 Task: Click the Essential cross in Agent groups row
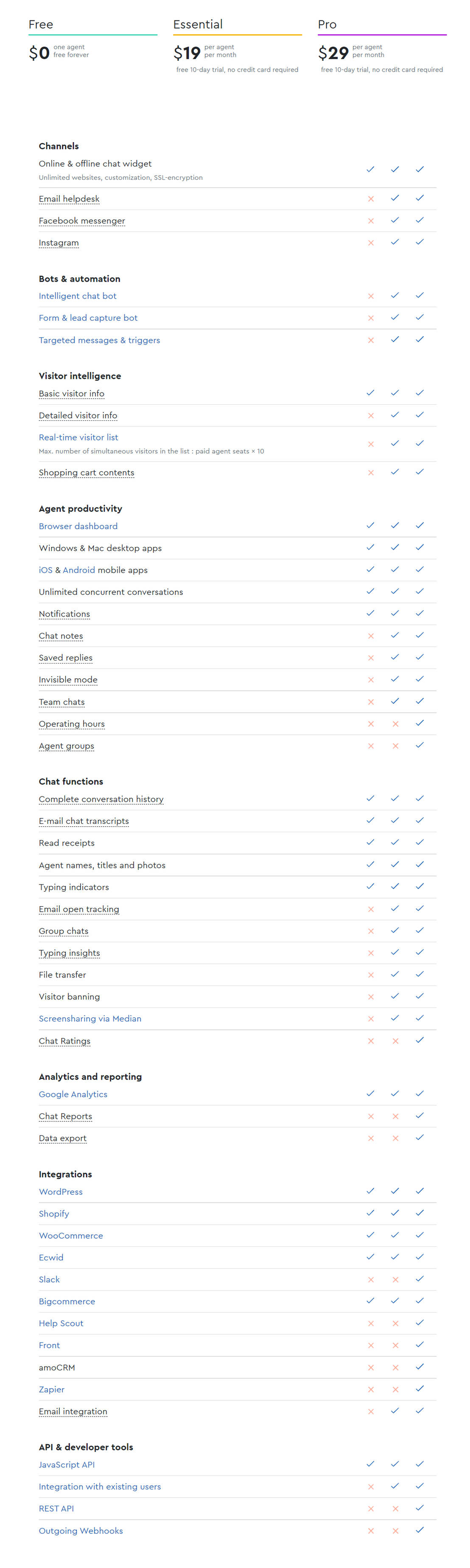click(x=395, y=746)
